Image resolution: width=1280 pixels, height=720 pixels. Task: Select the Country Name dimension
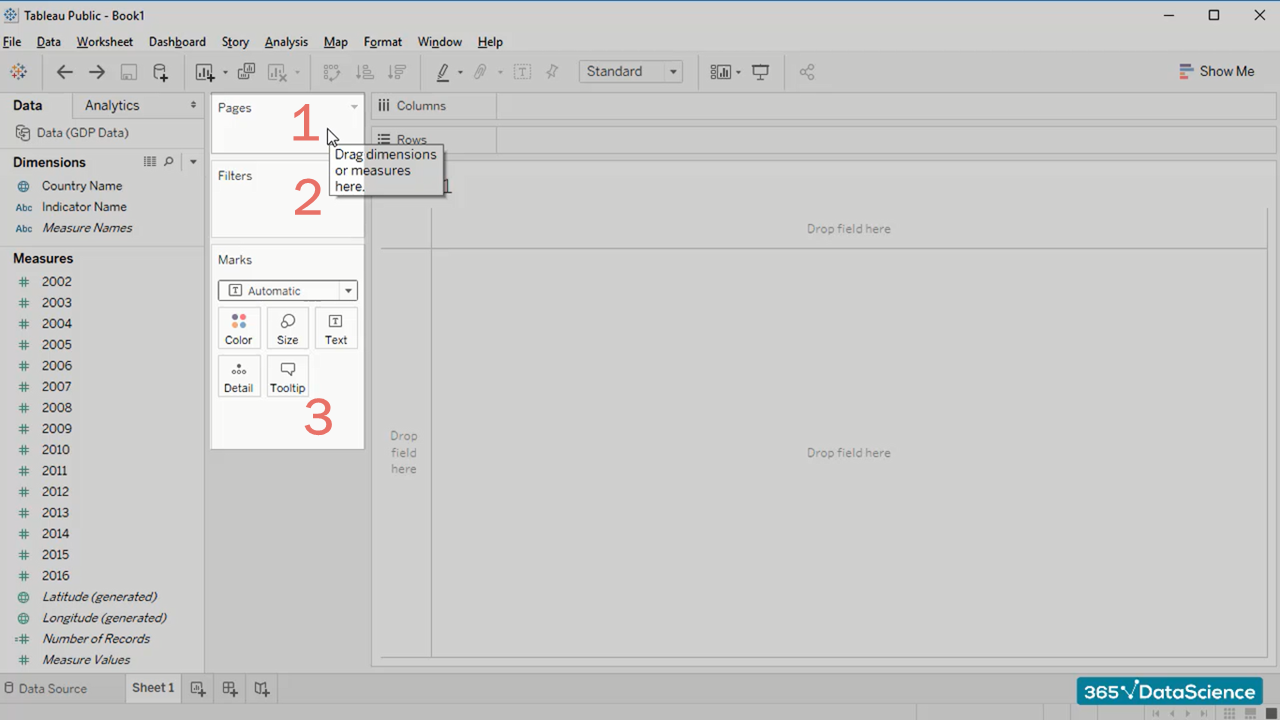click(x=82, y=186)
